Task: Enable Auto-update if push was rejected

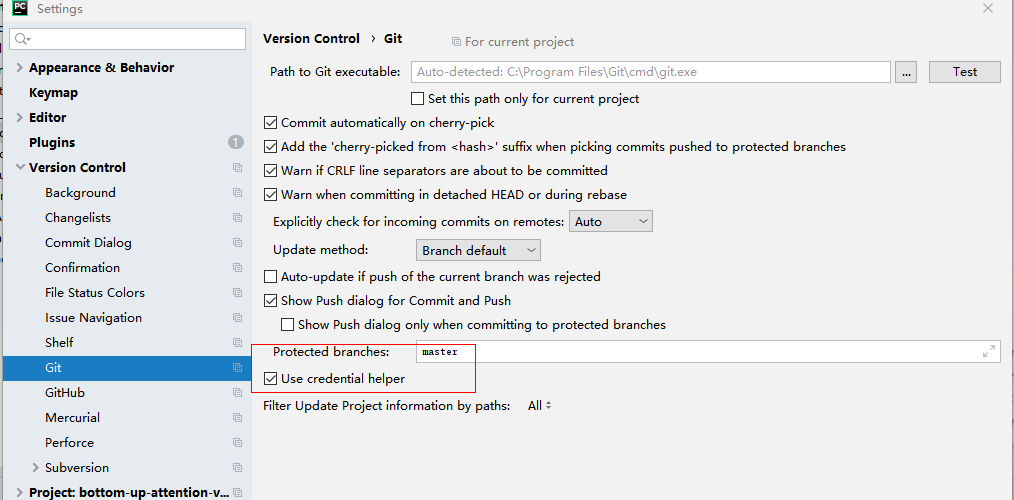Action: pyautogui.click(x=270, y=276)
